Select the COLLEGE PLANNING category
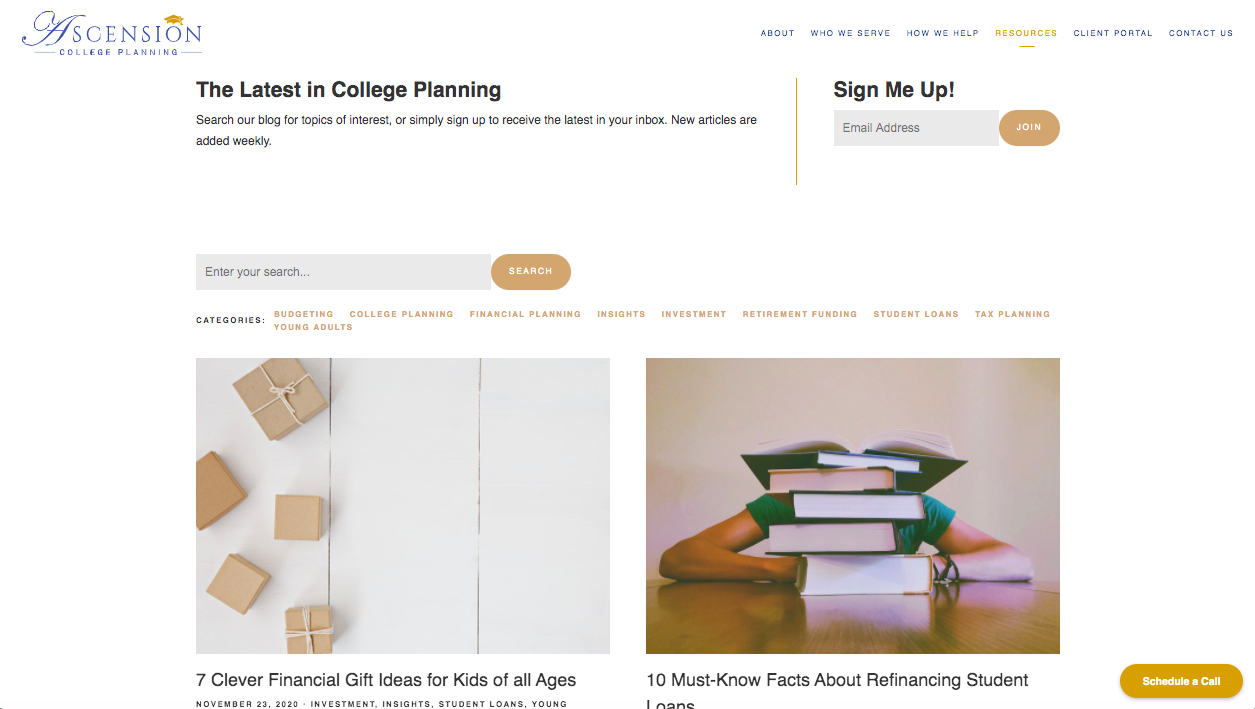 tap(401, 313)
